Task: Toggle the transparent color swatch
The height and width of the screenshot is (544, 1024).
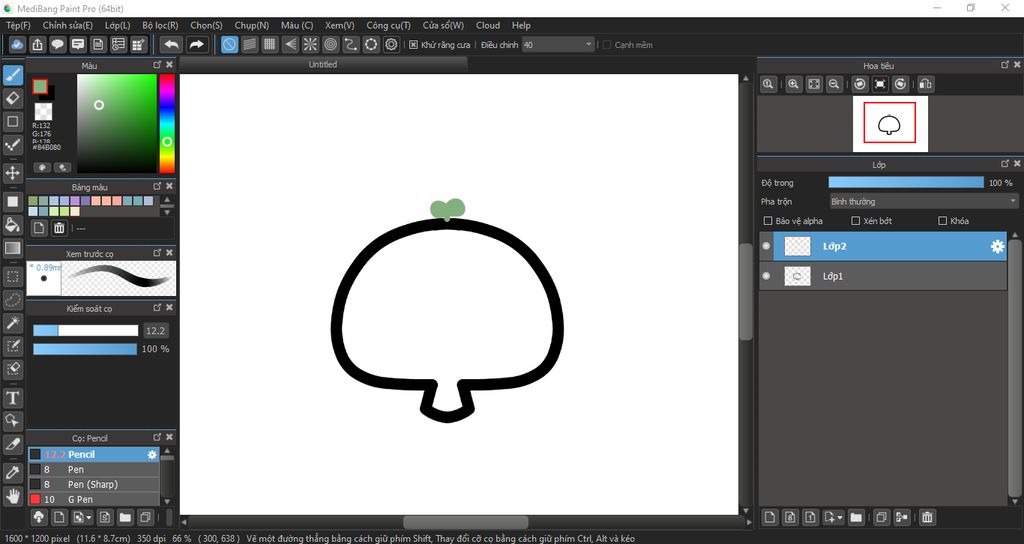Action: point(43,111)
